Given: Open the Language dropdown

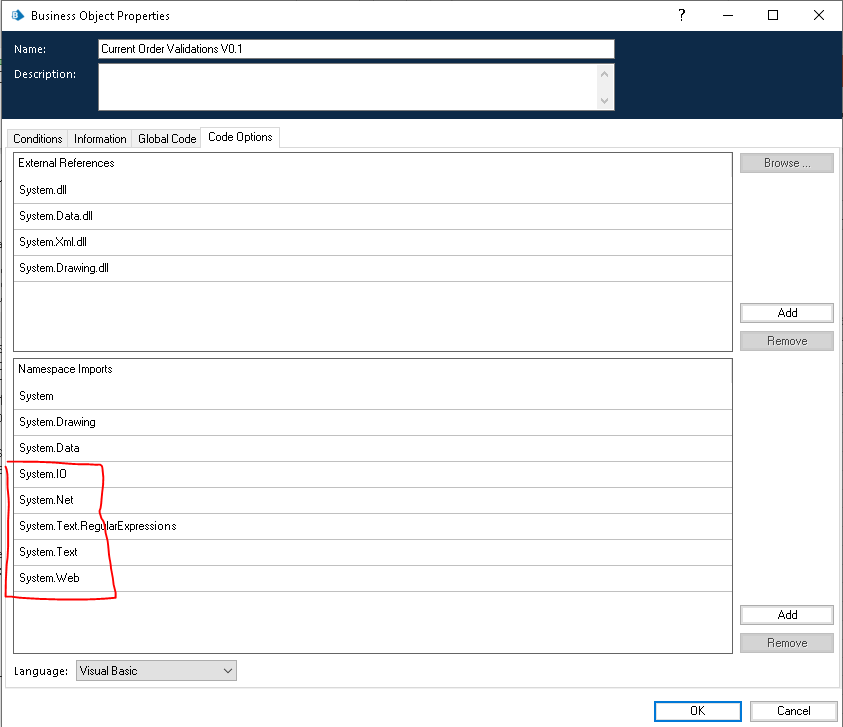Looking at the screenshot, I should coord(156,671).
